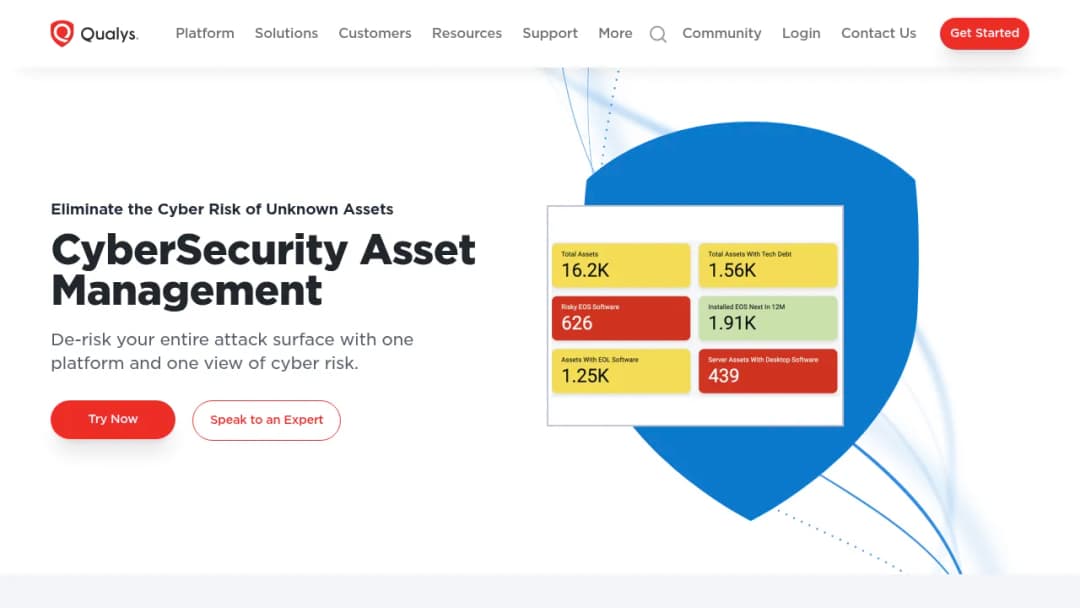Open the Support menu
This screenshot has width=1080, height=608.
[550, 33]
